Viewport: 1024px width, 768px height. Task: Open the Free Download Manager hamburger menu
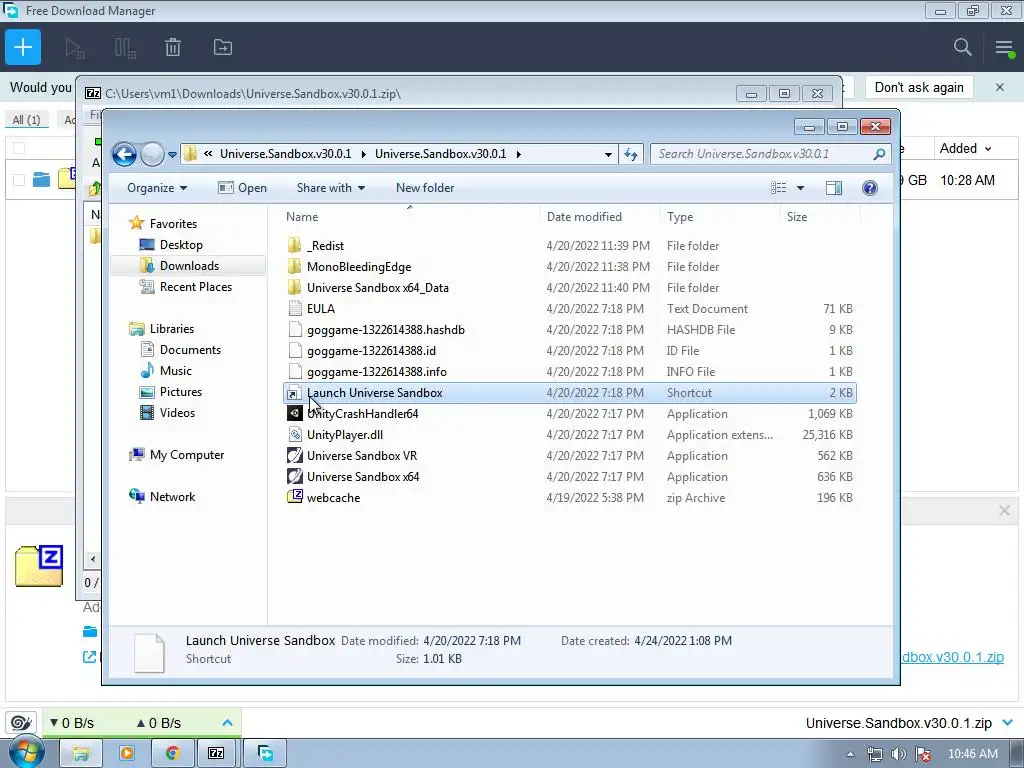(1004, 48)
